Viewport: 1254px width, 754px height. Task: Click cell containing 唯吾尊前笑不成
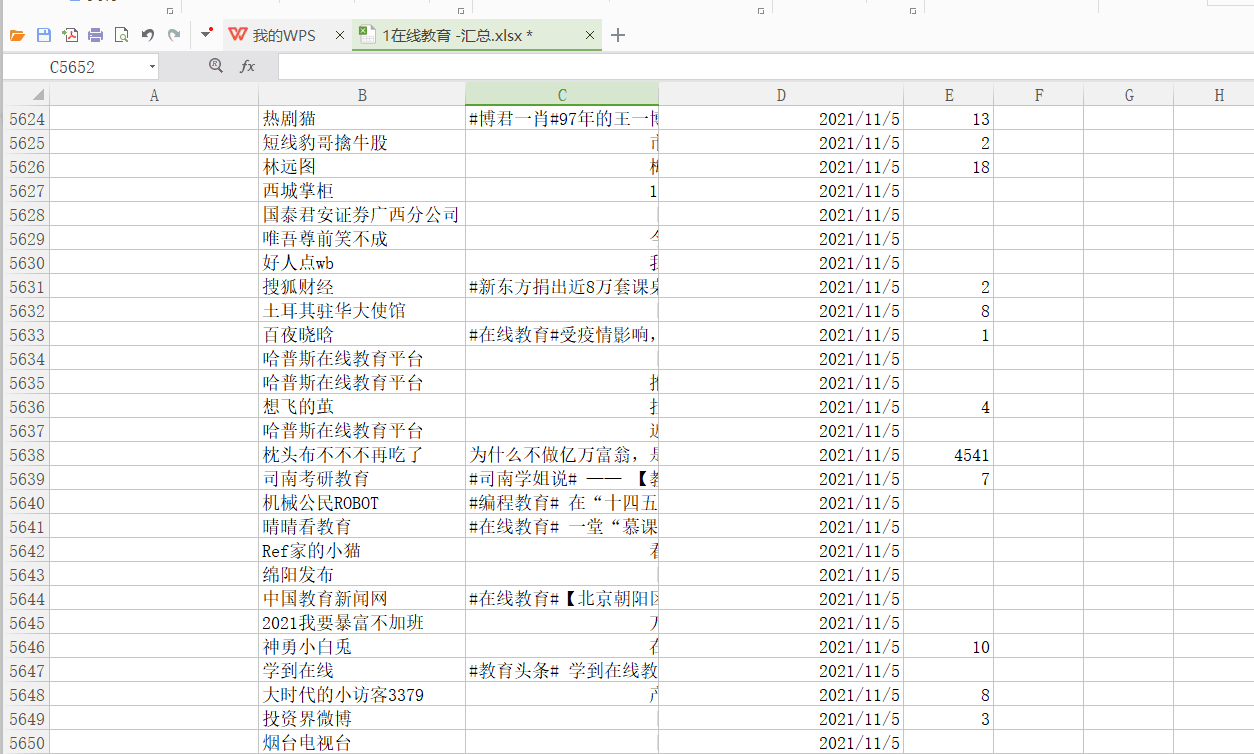click(x=362, y=239)
